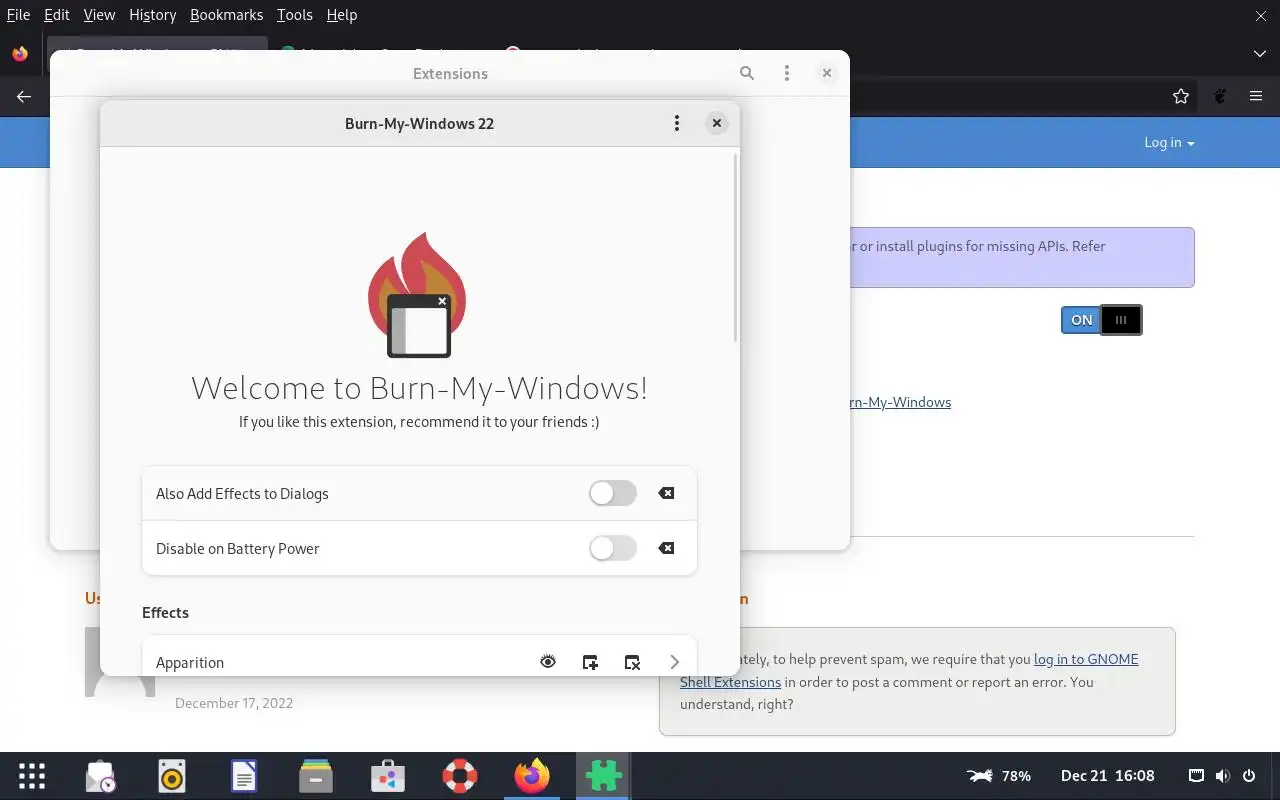Open Firefox Edit menu
This screenshot has height=800, width=1280.
[x=57, y=15]
